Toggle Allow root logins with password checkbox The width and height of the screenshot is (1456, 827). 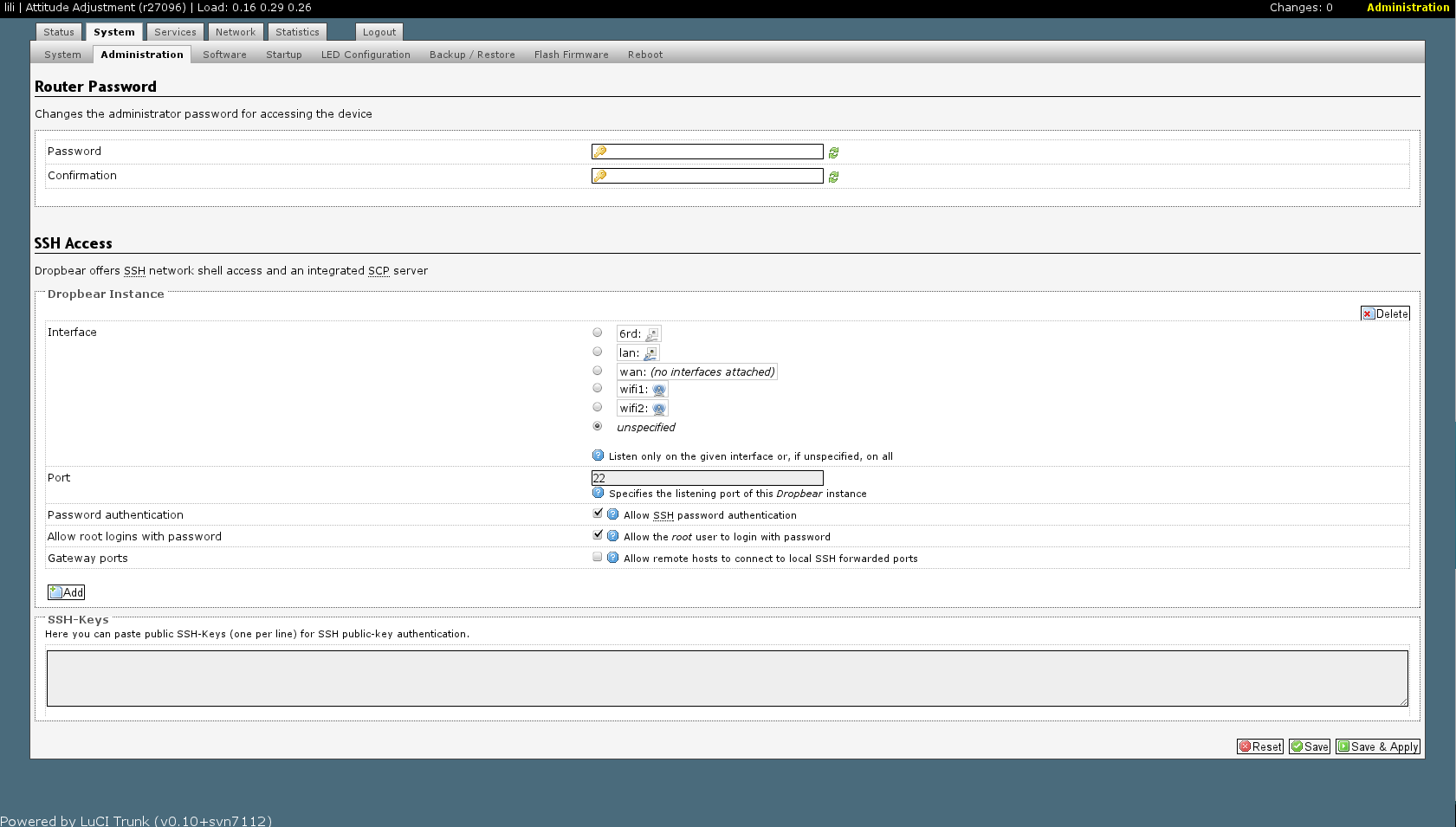[x=598, y=535]
